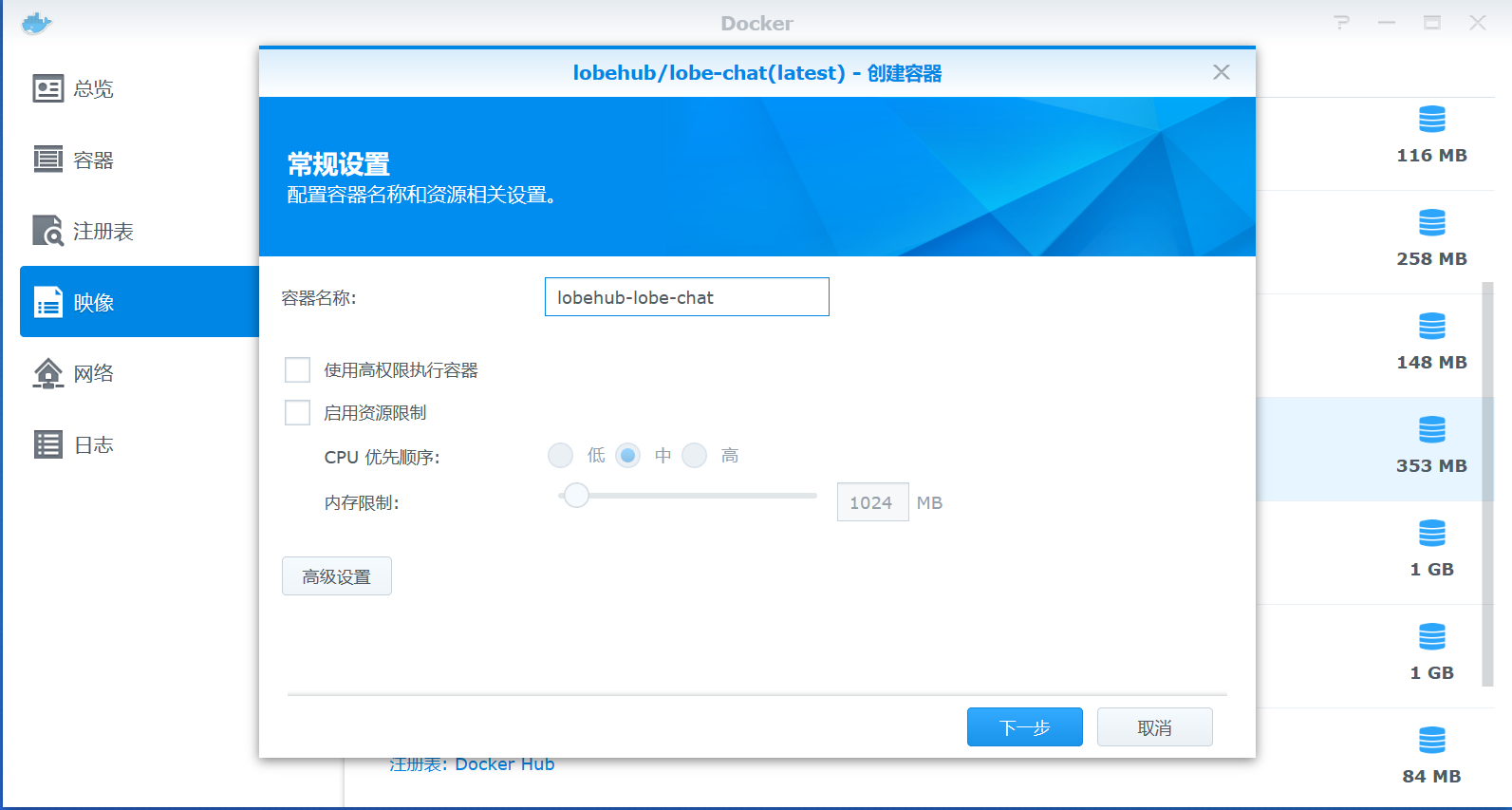This screenshot has width=1512, height=810.
Task: Click the 内存限制 memory slider handle
Action: (x=576, y=496)
